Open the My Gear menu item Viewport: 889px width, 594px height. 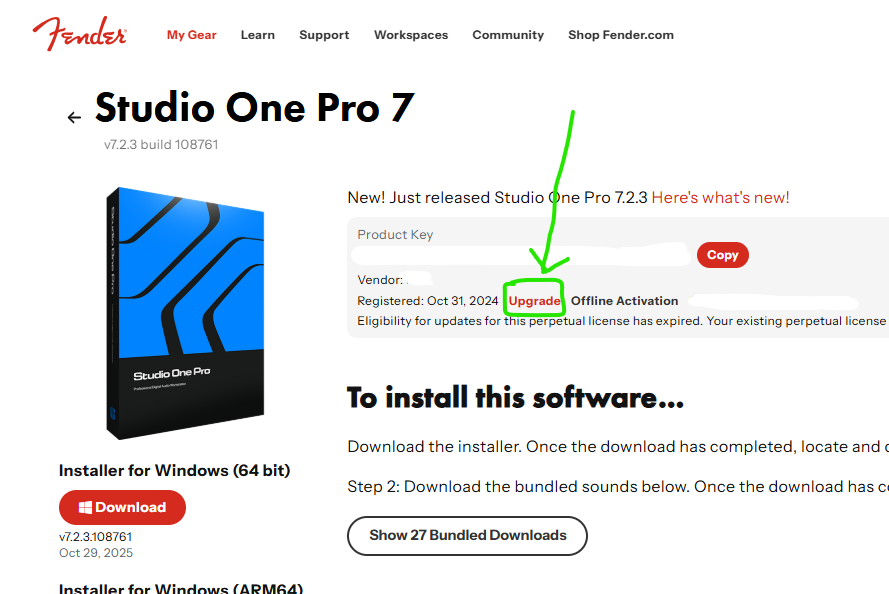point(192,35)
